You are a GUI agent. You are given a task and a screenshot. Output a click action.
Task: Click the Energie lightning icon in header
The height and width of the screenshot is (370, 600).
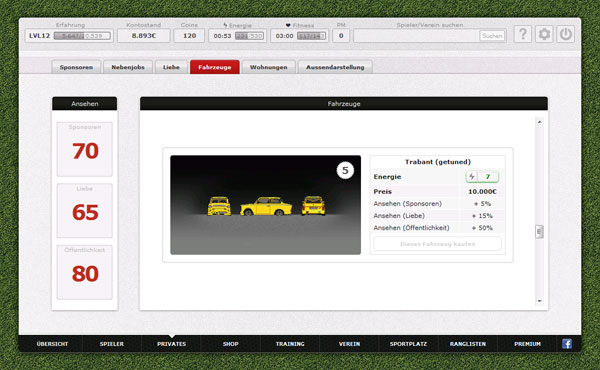pos(225,25)
